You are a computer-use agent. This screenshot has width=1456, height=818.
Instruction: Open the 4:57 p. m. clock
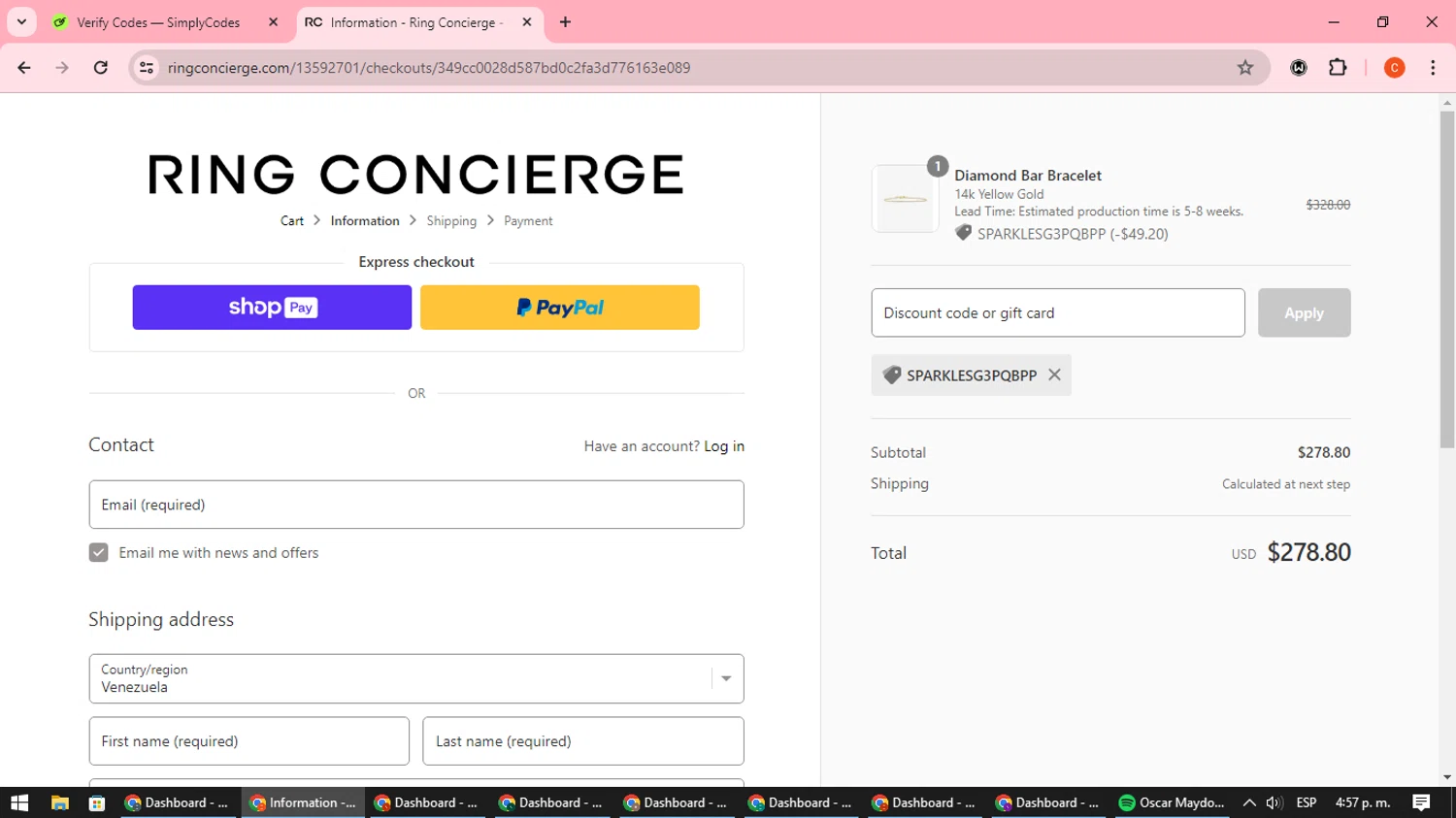(x=1363, y=802)
